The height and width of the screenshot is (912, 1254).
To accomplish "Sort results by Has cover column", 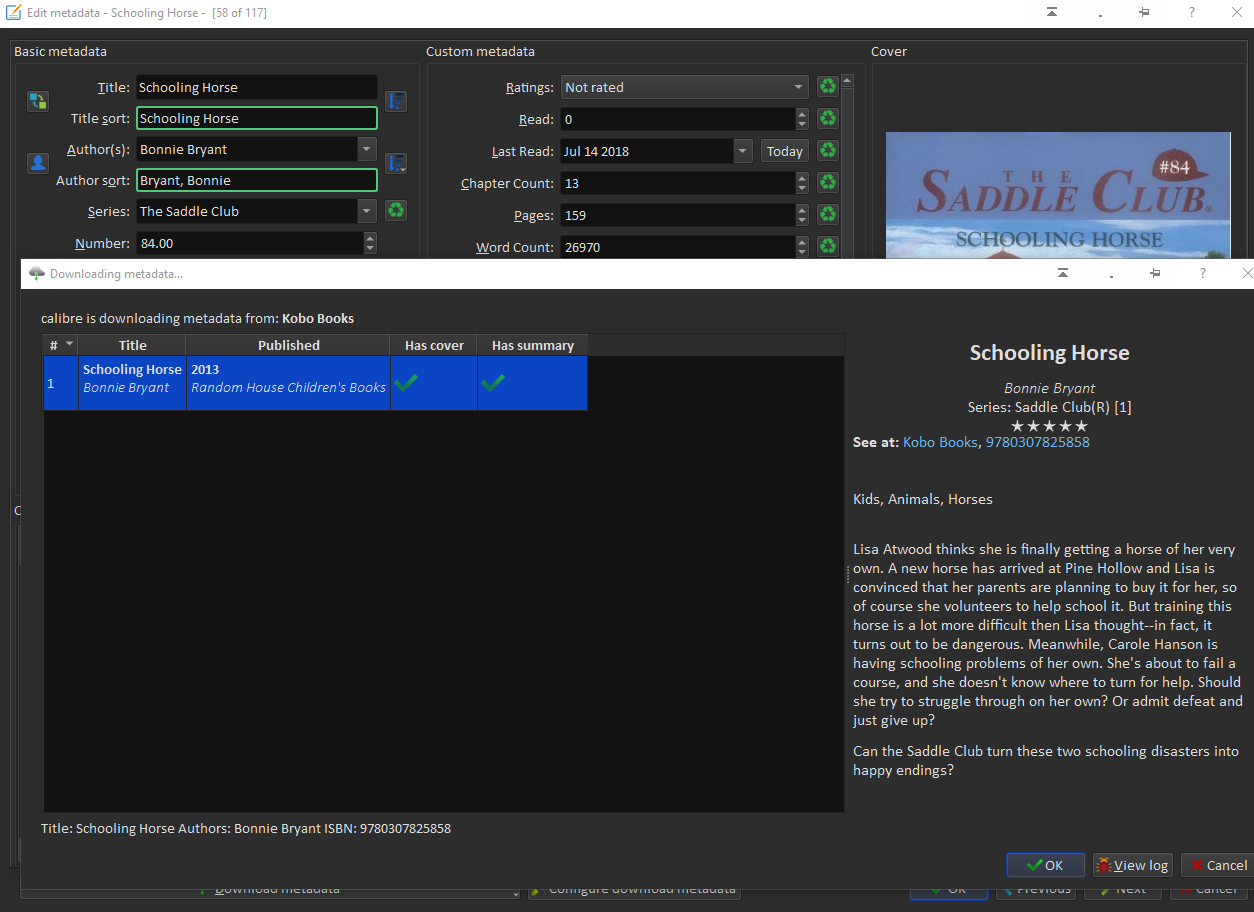I will click(x=434, y=345).
